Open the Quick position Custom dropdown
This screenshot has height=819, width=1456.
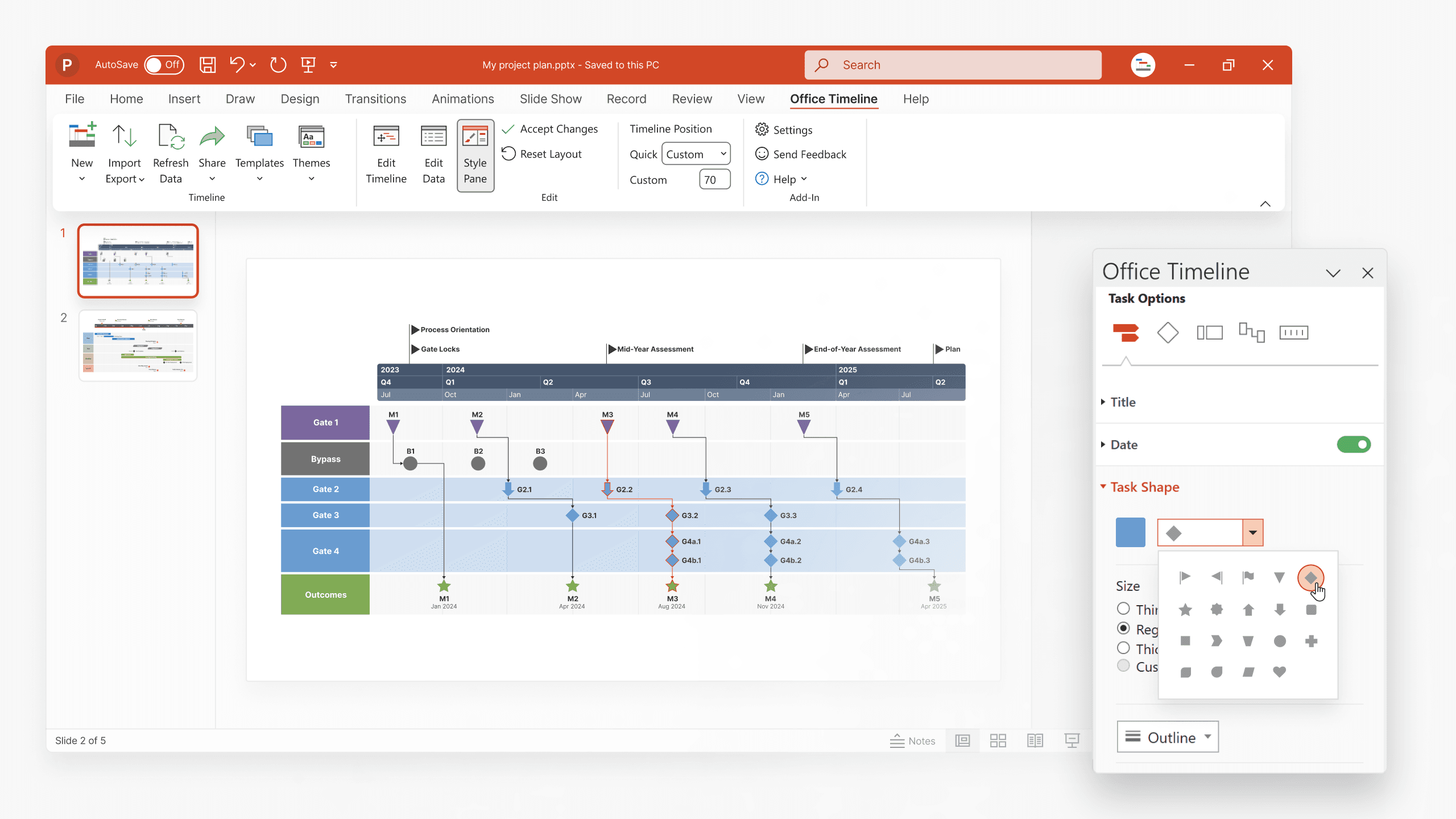[x=696, y=154]
